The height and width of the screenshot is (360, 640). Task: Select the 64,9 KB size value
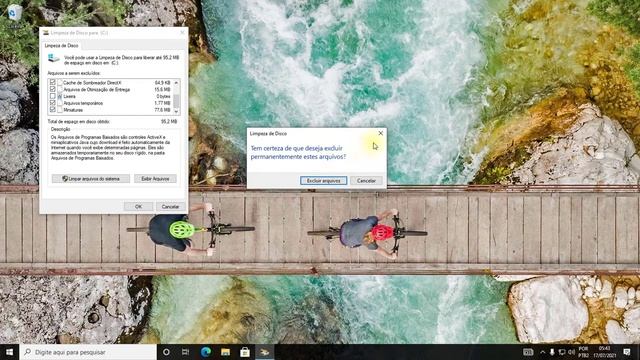click(x=162, y=83)
